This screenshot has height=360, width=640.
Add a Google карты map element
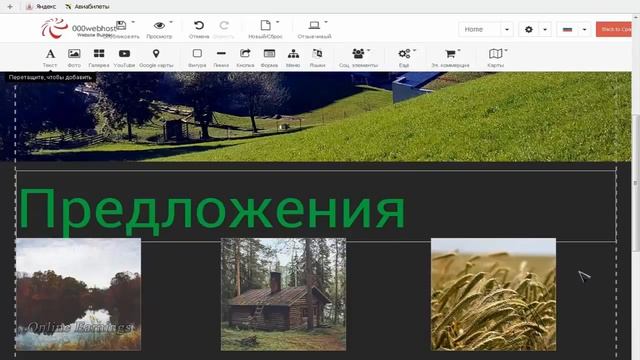click(156, 58)
